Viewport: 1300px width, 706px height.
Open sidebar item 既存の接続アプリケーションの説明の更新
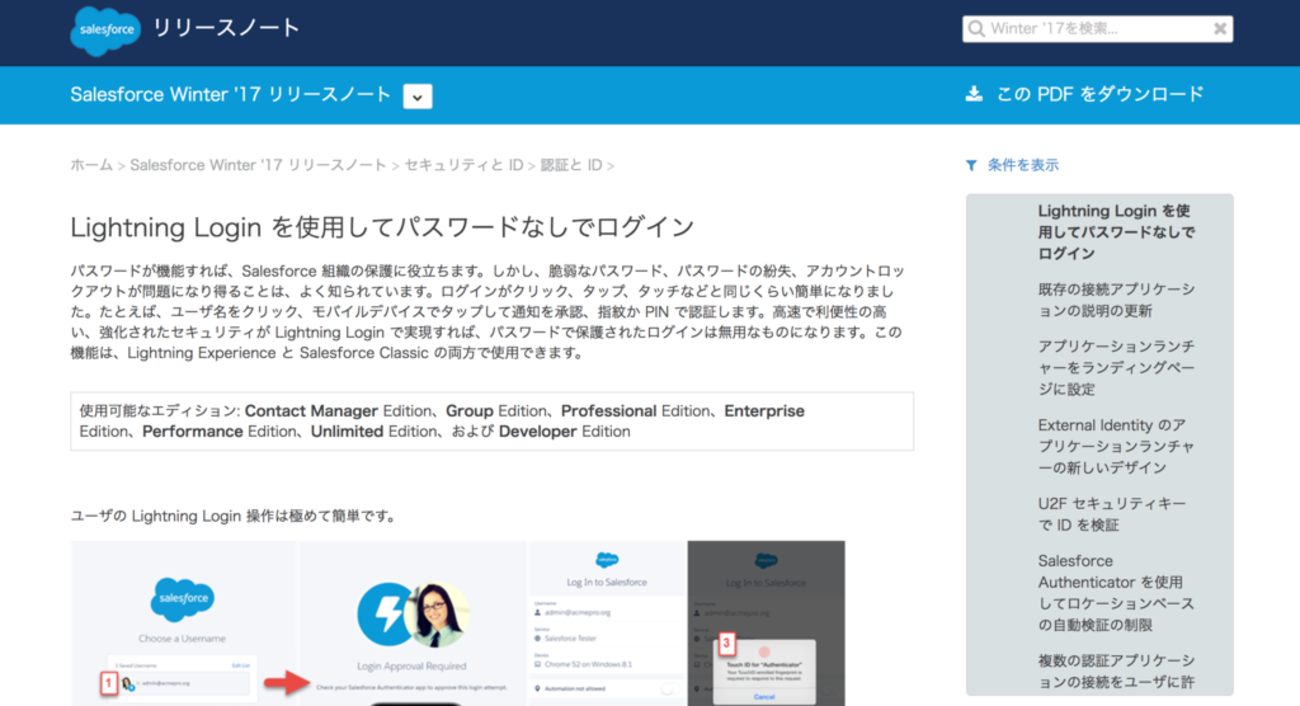click(x=1116, y=300)
